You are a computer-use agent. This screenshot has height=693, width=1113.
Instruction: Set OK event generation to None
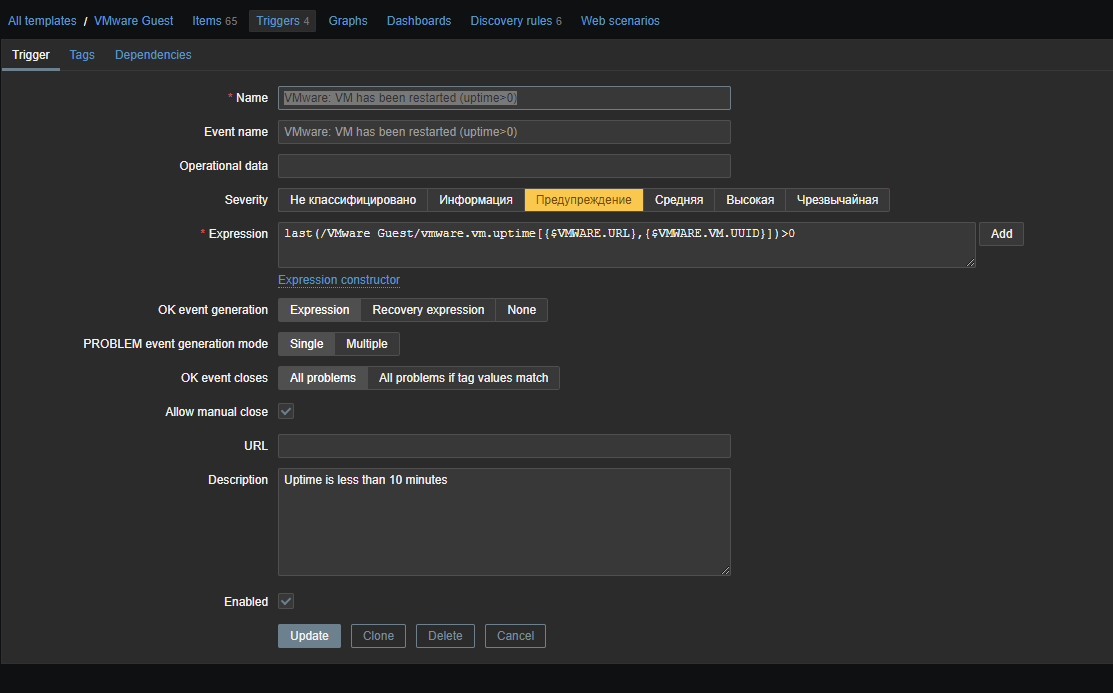pos(521,309)
